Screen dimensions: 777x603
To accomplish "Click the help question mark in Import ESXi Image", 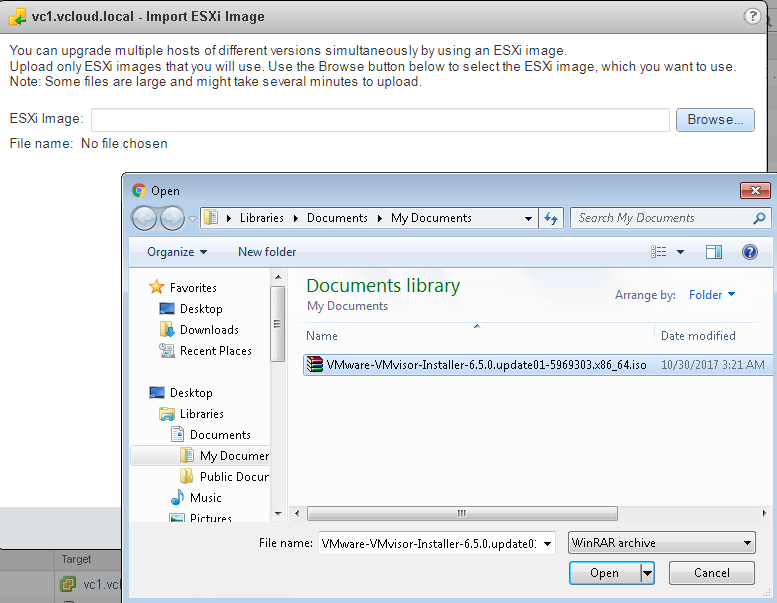I will tap(752, 16).
